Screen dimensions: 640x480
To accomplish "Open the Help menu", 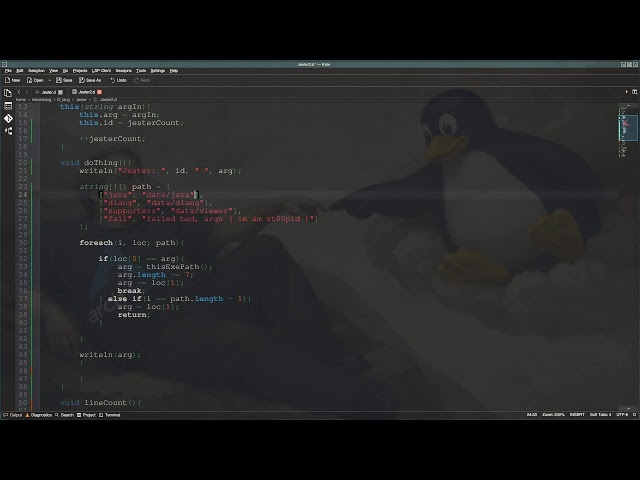I will click(173, 71).
